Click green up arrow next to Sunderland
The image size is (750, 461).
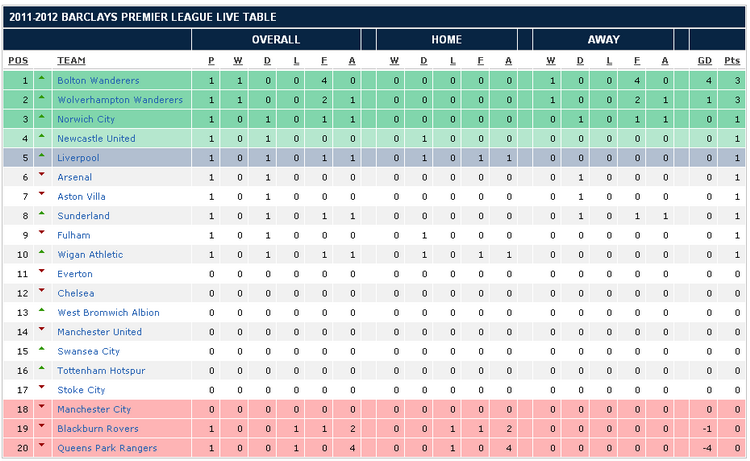(42, 214)
